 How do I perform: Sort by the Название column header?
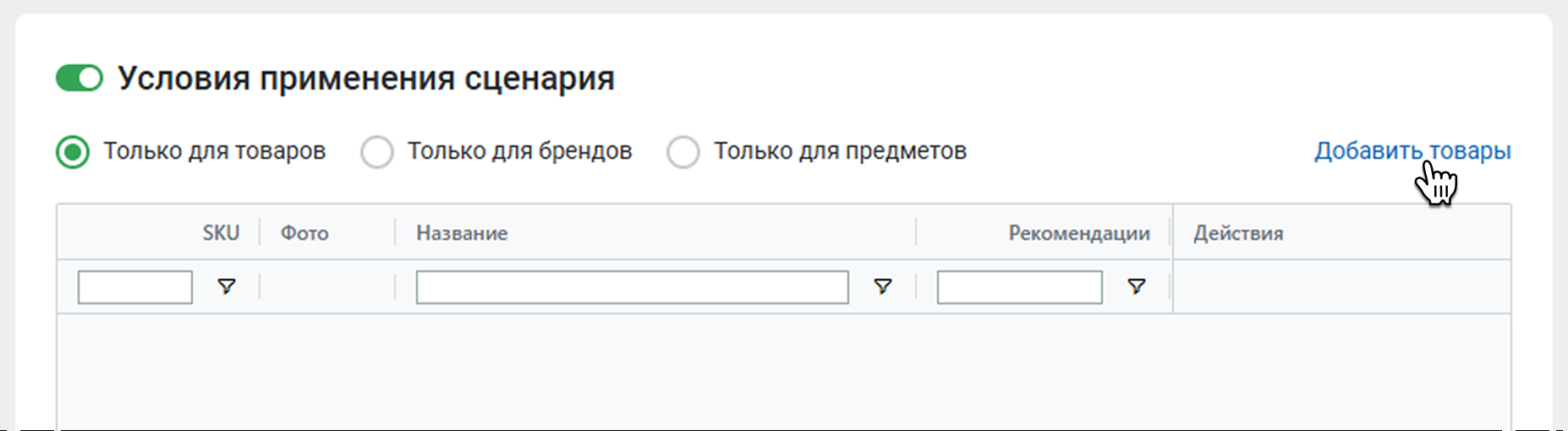tap(462, 232)
